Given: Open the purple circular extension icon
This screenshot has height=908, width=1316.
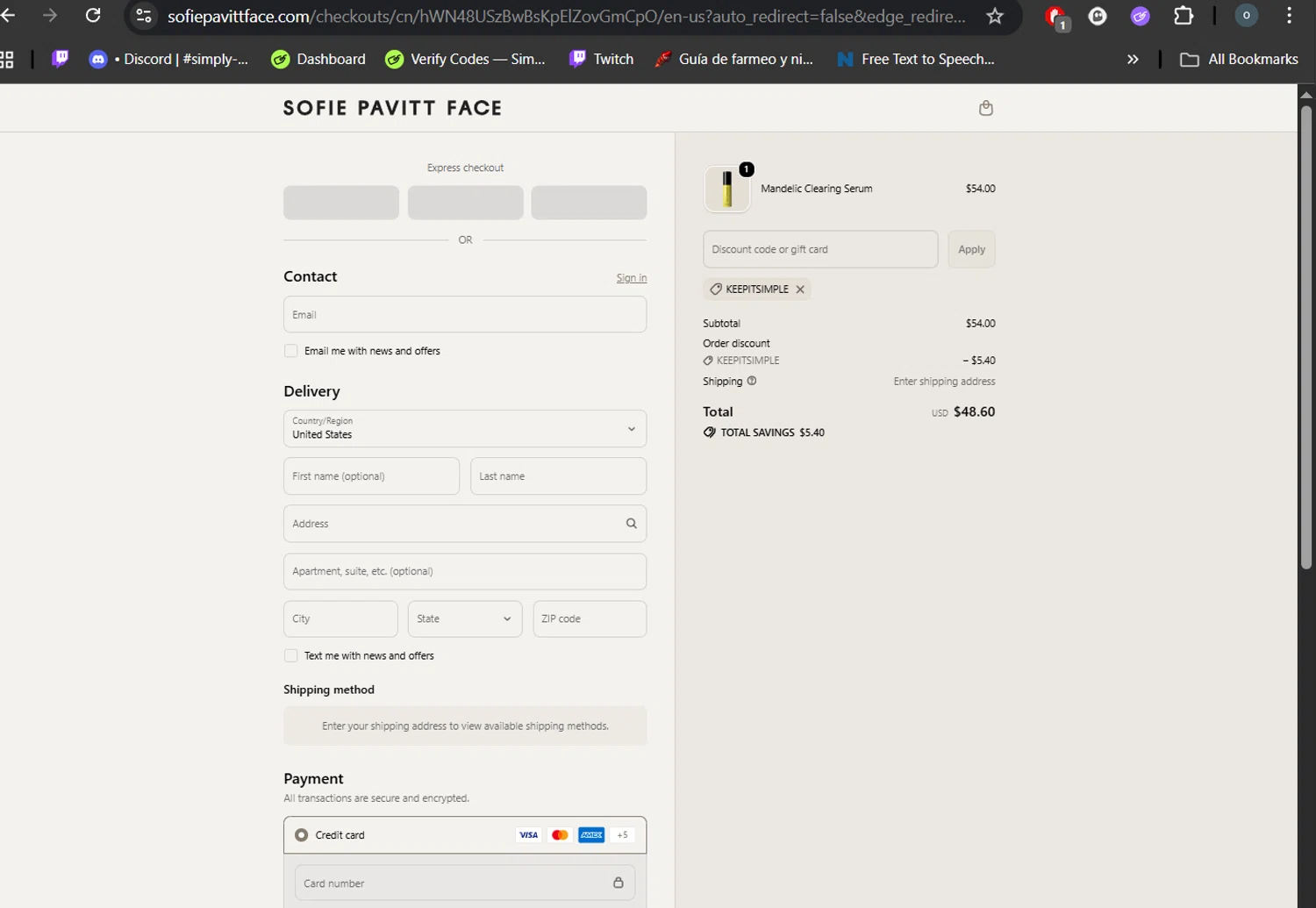Looking at the screenshot, I should [x=1141, y=16].
